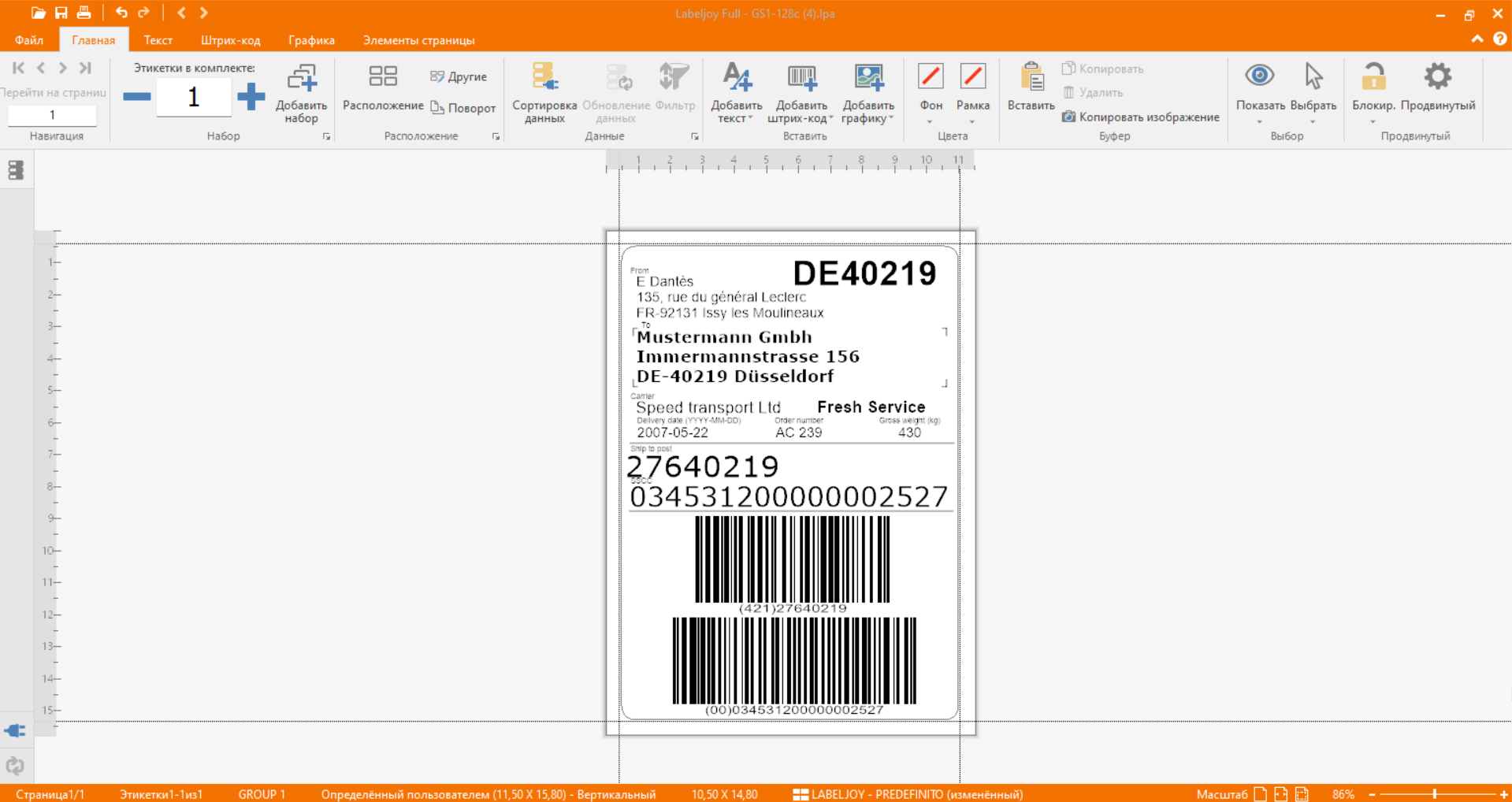This screenshot has height=802, width=1512.
Task: Zoom out with minus in status bar
Action: 1372,794
